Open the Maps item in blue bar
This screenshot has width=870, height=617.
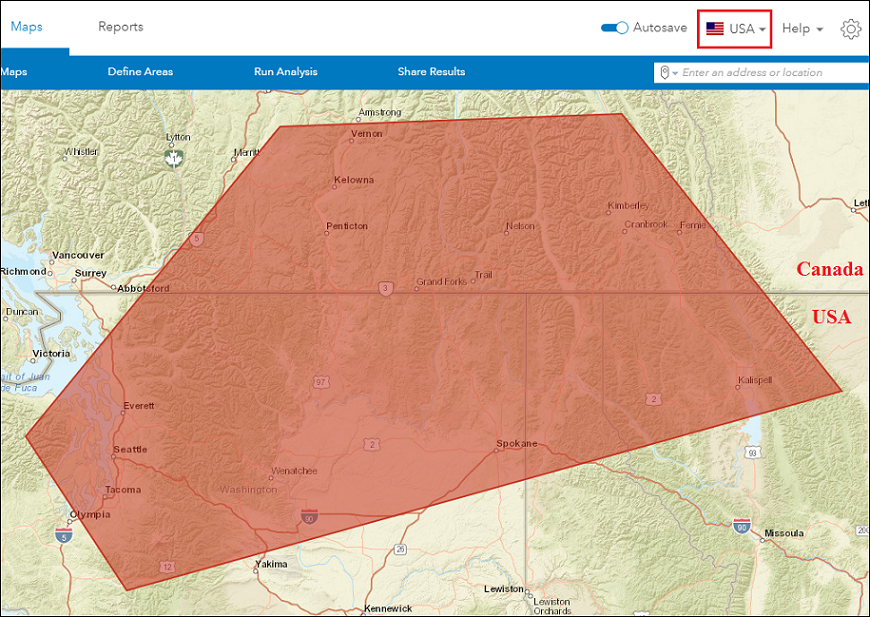pyautogui.click(x=14, y=72)
